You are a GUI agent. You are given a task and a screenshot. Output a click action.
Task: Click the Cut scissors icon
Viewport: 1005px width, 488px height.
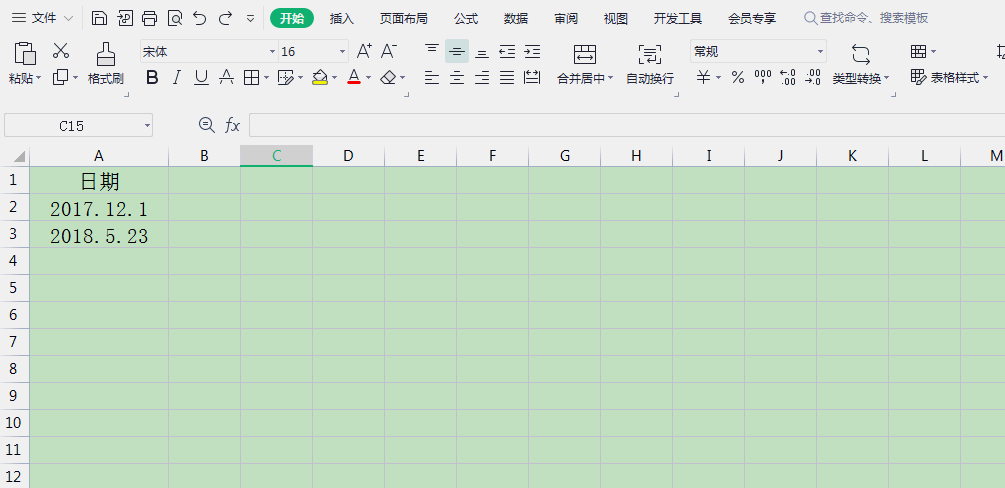click(x=61, y=50)
